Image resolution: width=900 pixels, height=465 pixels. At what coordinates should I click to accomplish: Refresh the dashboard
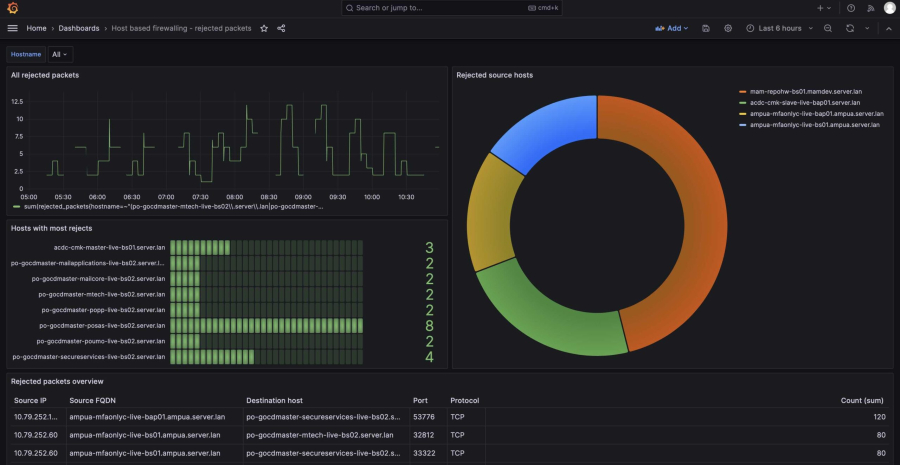pos(849,28)
